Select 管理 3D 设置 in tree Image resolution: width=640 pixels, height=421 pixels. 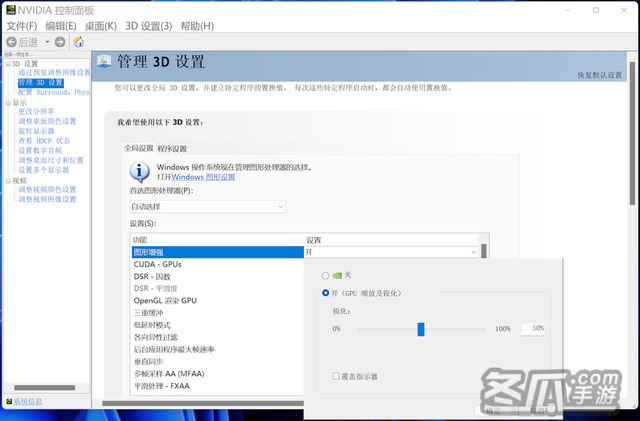[x=40, y=82]
